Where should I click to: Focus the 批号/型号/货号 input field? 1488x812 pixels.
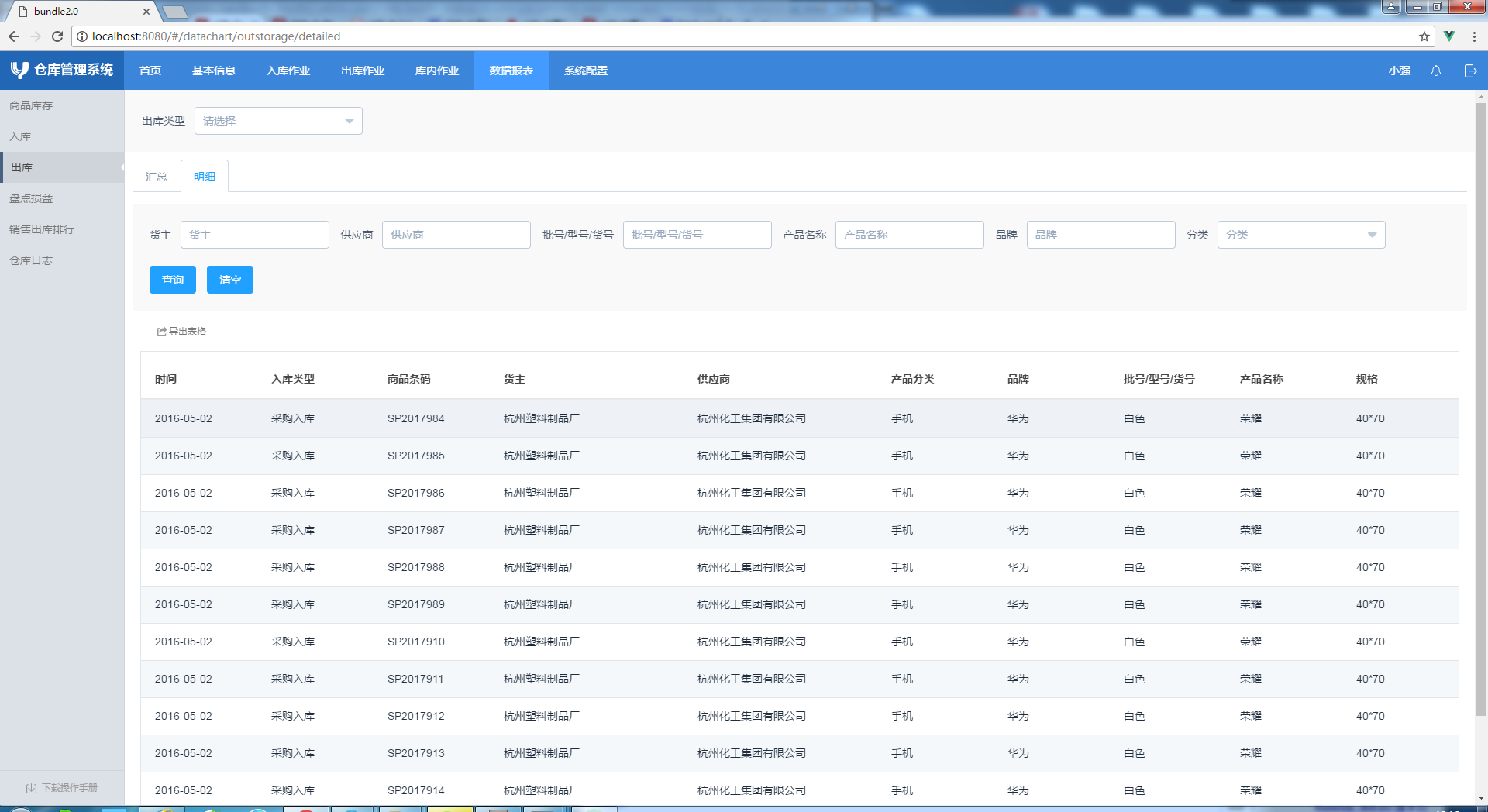coord(697,235)
